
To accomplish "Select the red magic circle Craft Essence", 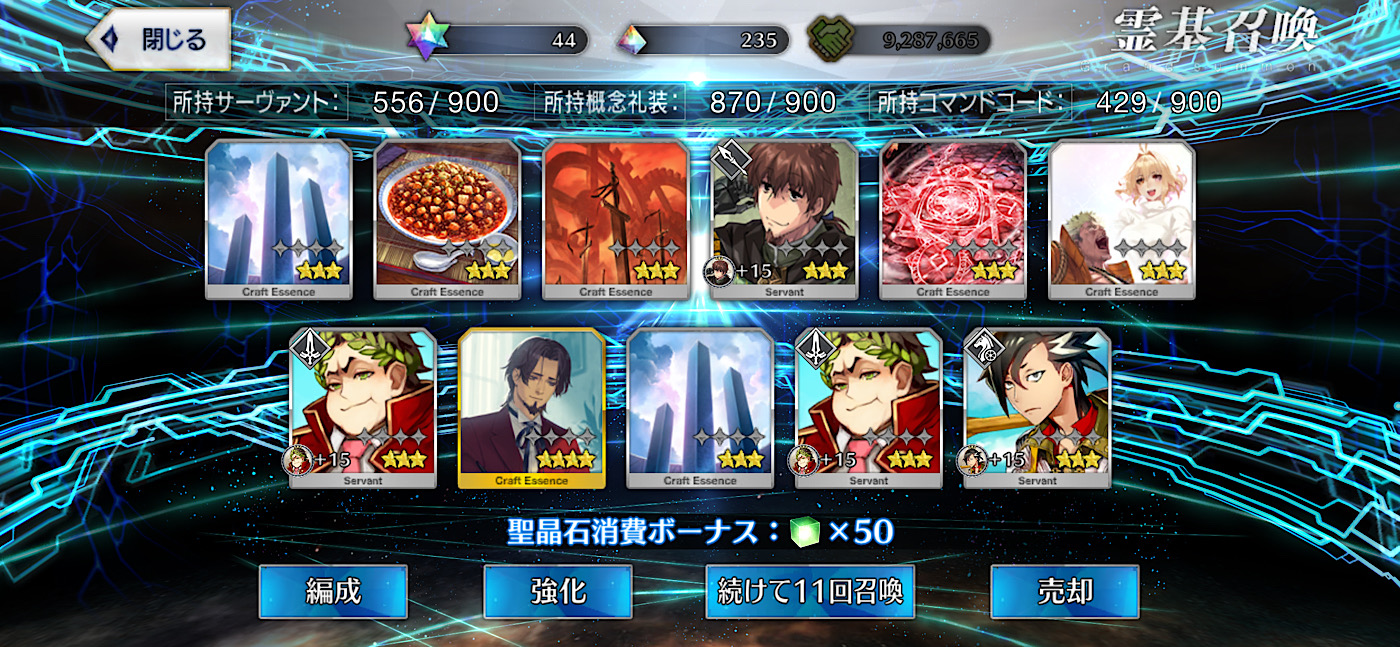I will pos(953,220).
